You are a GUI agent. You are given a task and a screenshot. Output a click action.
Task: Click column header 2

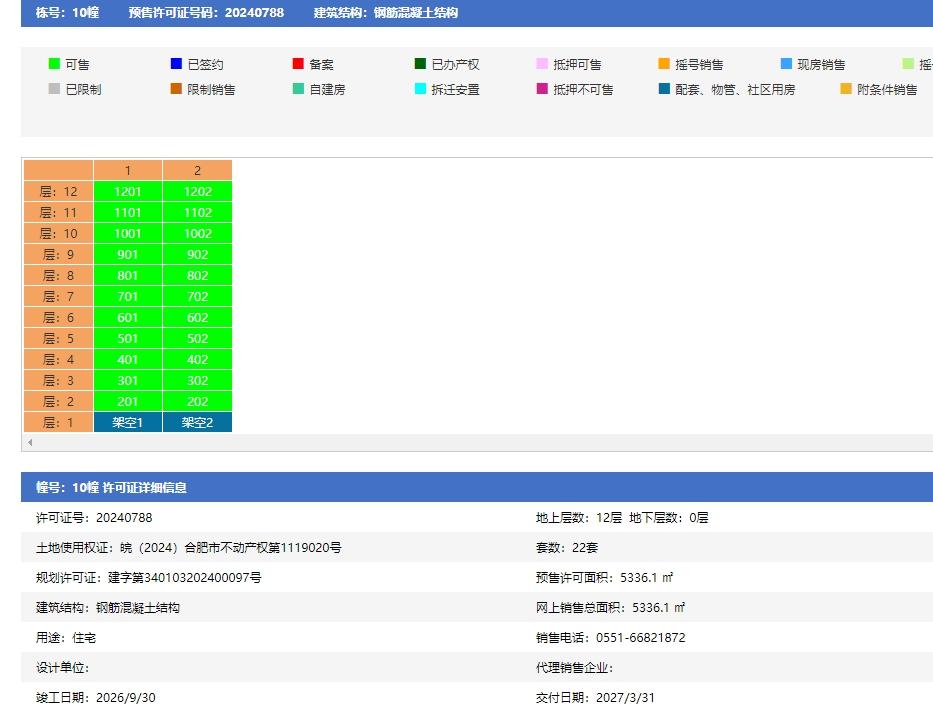[x=198, y=171]
